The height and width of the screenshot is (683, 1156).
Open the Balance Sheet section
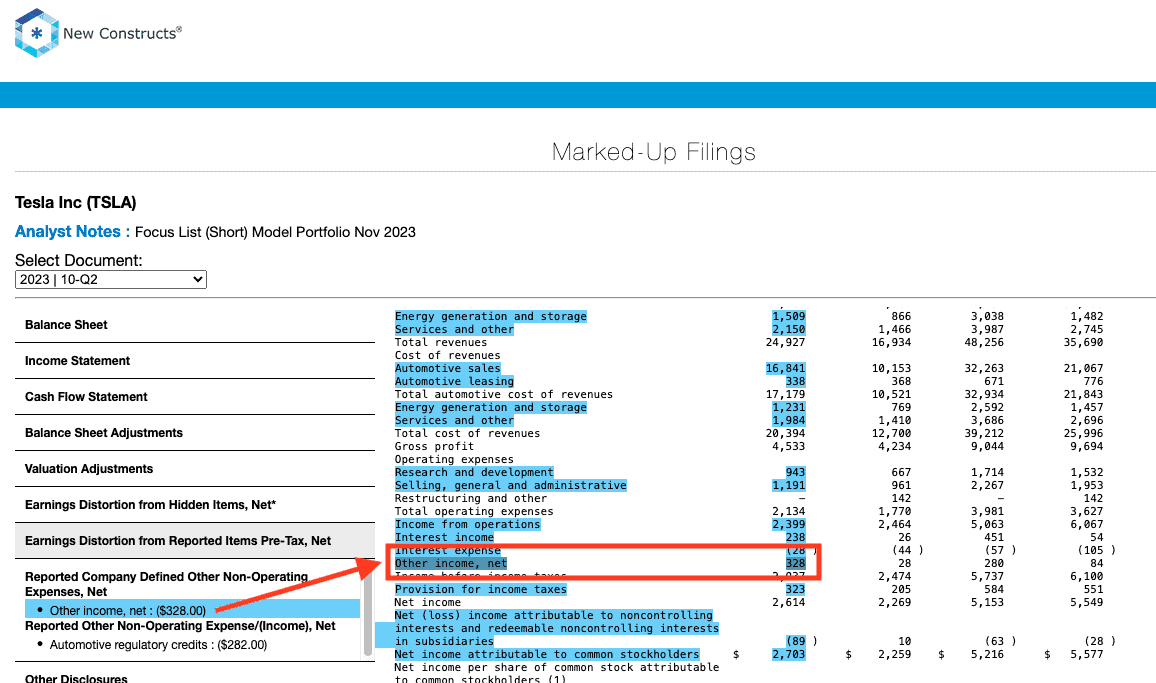click(195, 325)
